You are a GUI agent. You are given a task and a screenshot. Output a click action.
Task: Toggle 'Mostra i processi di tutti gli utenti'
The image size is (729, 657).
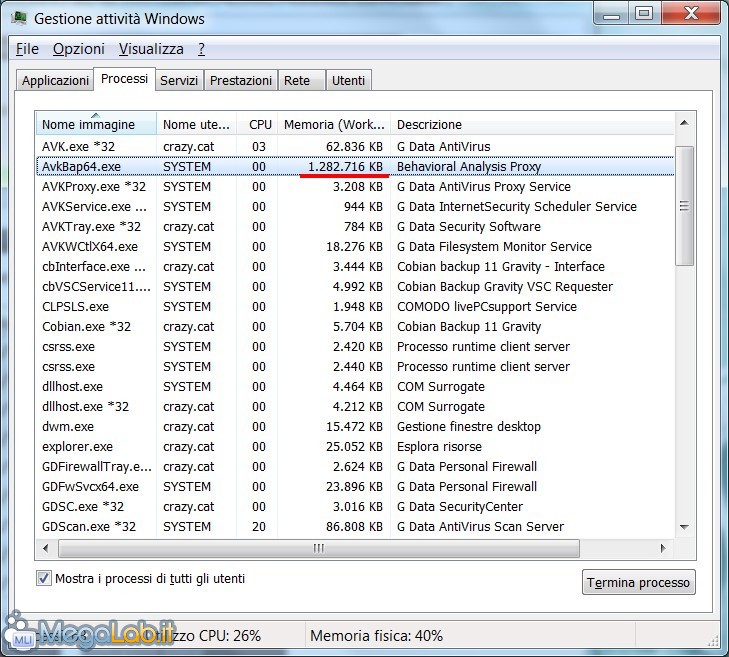pyautogui.click(x=44, y=578)
